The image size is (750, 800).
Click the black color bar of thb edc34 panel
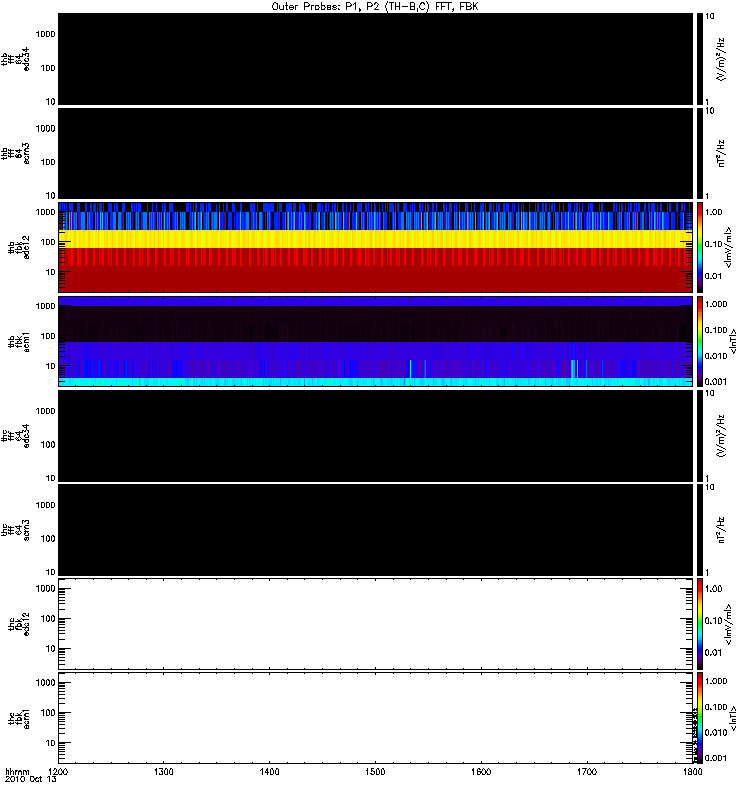click(x=700, y=59)
